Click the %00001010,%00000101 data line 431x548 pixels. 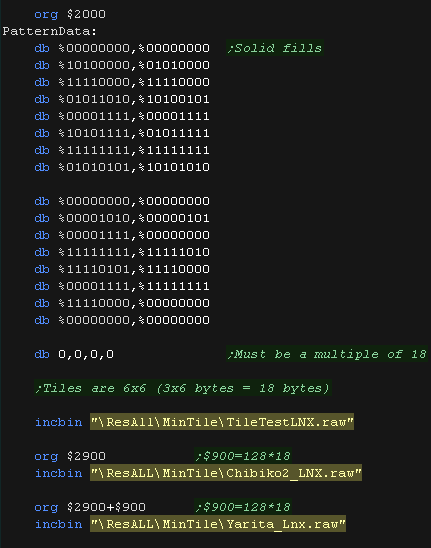[122, 218]
